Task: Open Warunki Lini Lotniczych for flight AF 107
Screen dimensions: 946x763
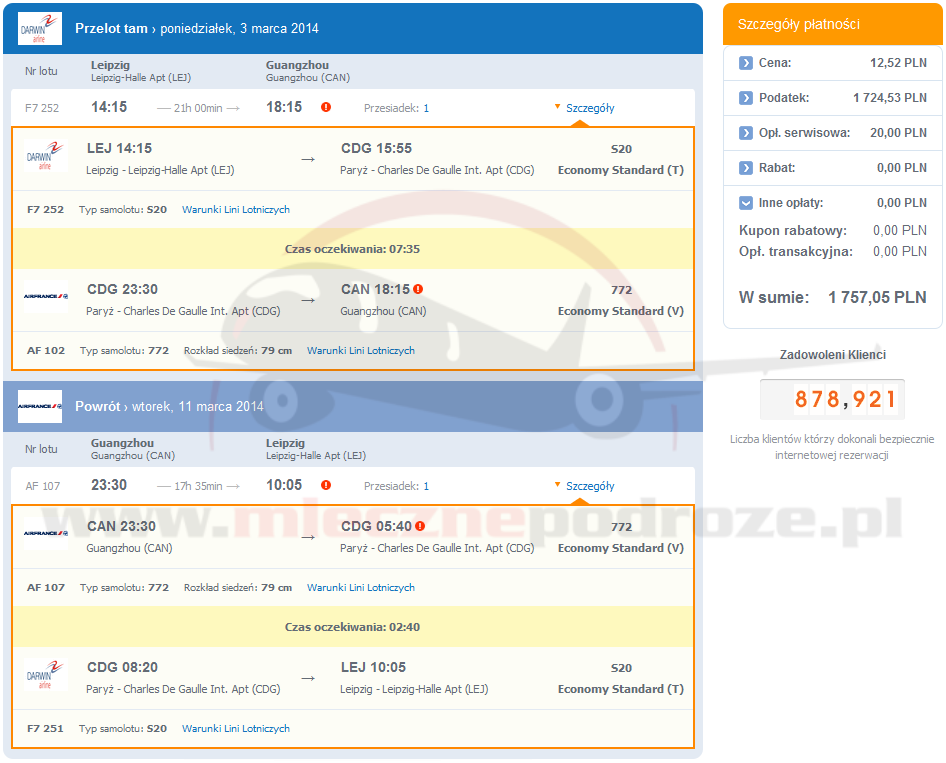Action: coord(360,588)
